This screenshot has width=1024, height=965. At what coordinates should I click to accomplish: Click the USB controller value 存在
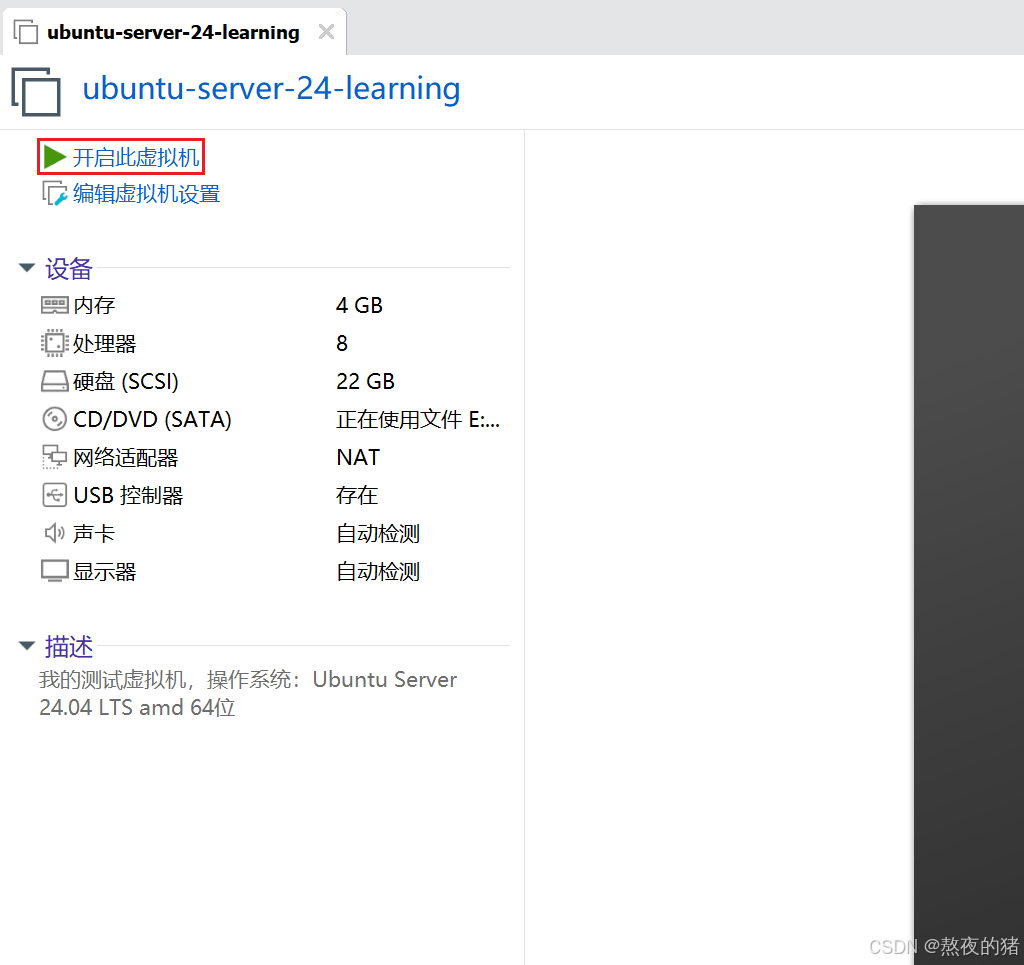357,496
